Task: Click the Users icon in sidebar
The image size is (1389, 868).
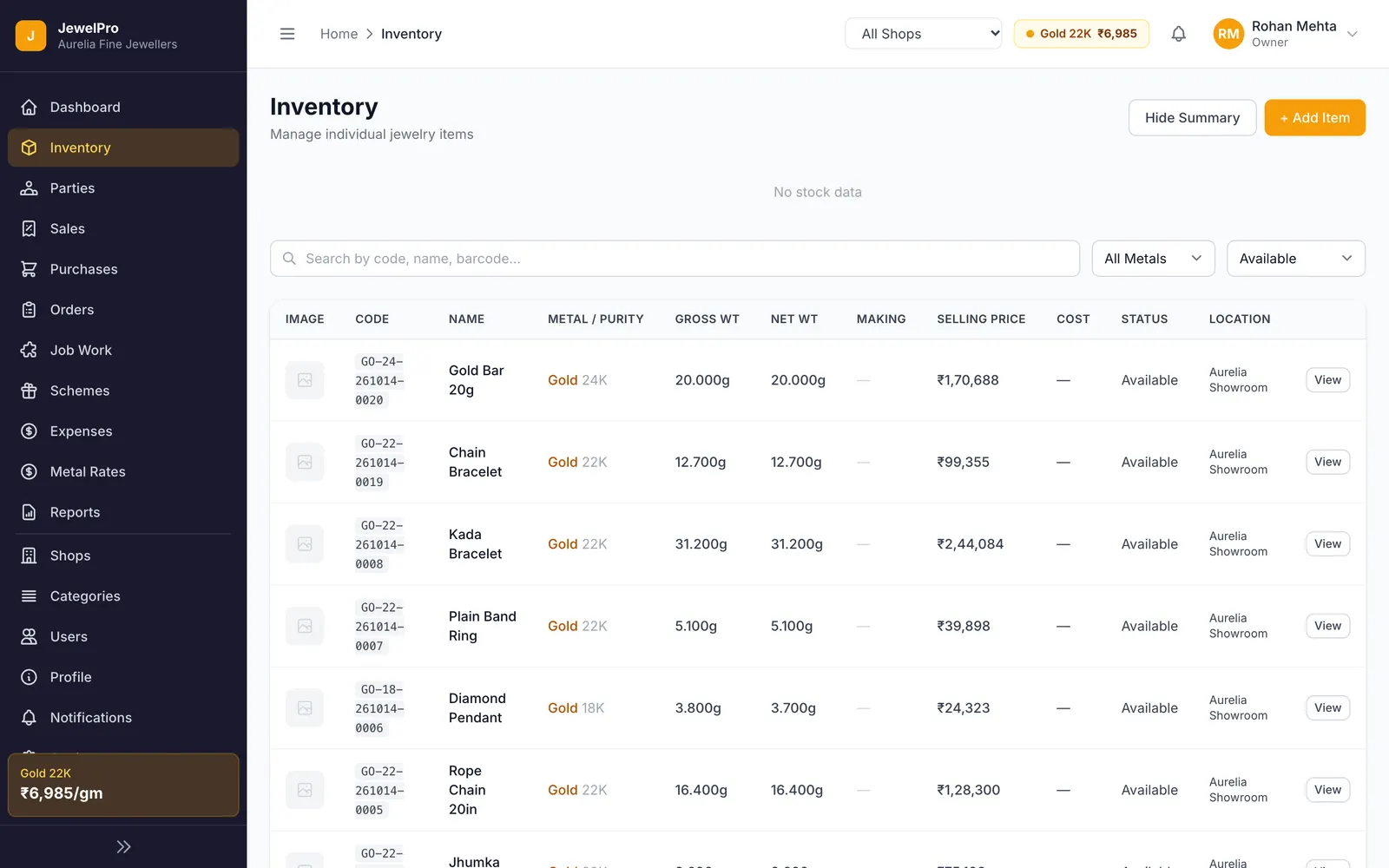Action: coord(29,636)
